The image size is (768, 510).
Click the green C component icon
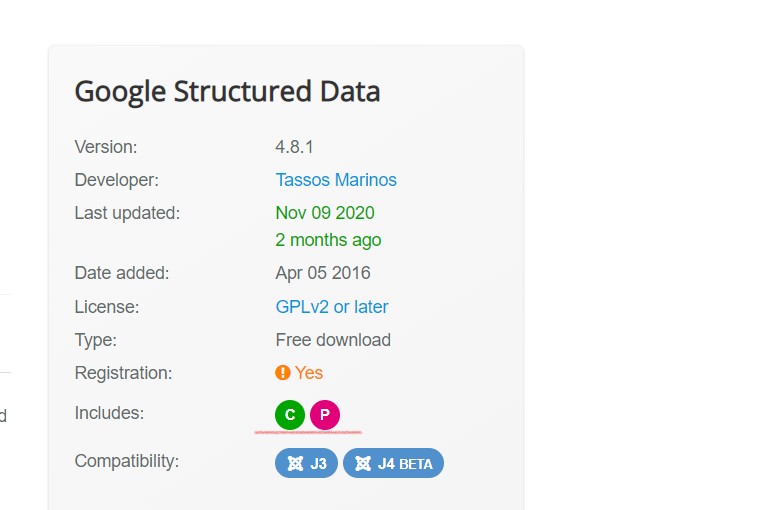(289, 414)
